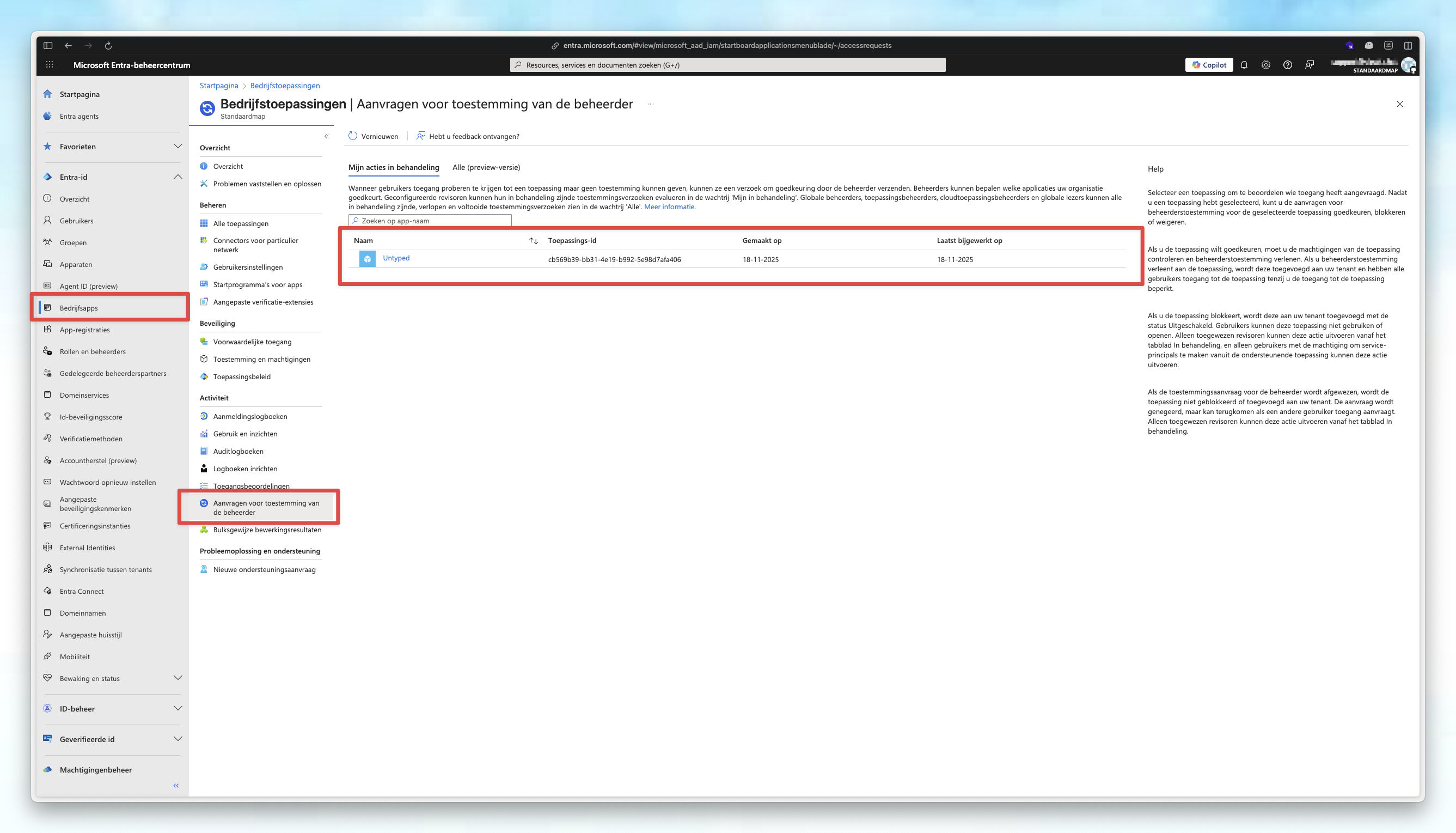The height and width of the screenshot is (833, 1456).
Task: Click the Copilot icon in the top bar
Action: click(x=1208, y=65)
